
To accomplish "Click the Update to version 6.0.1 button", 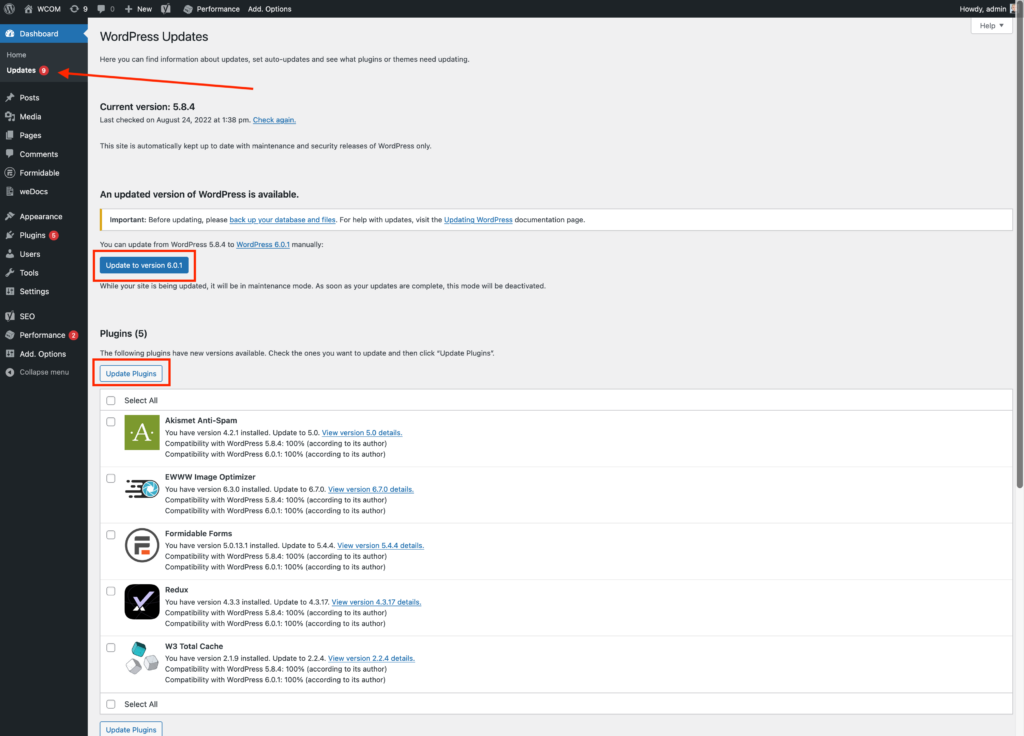I will click(x=144, y=265).
